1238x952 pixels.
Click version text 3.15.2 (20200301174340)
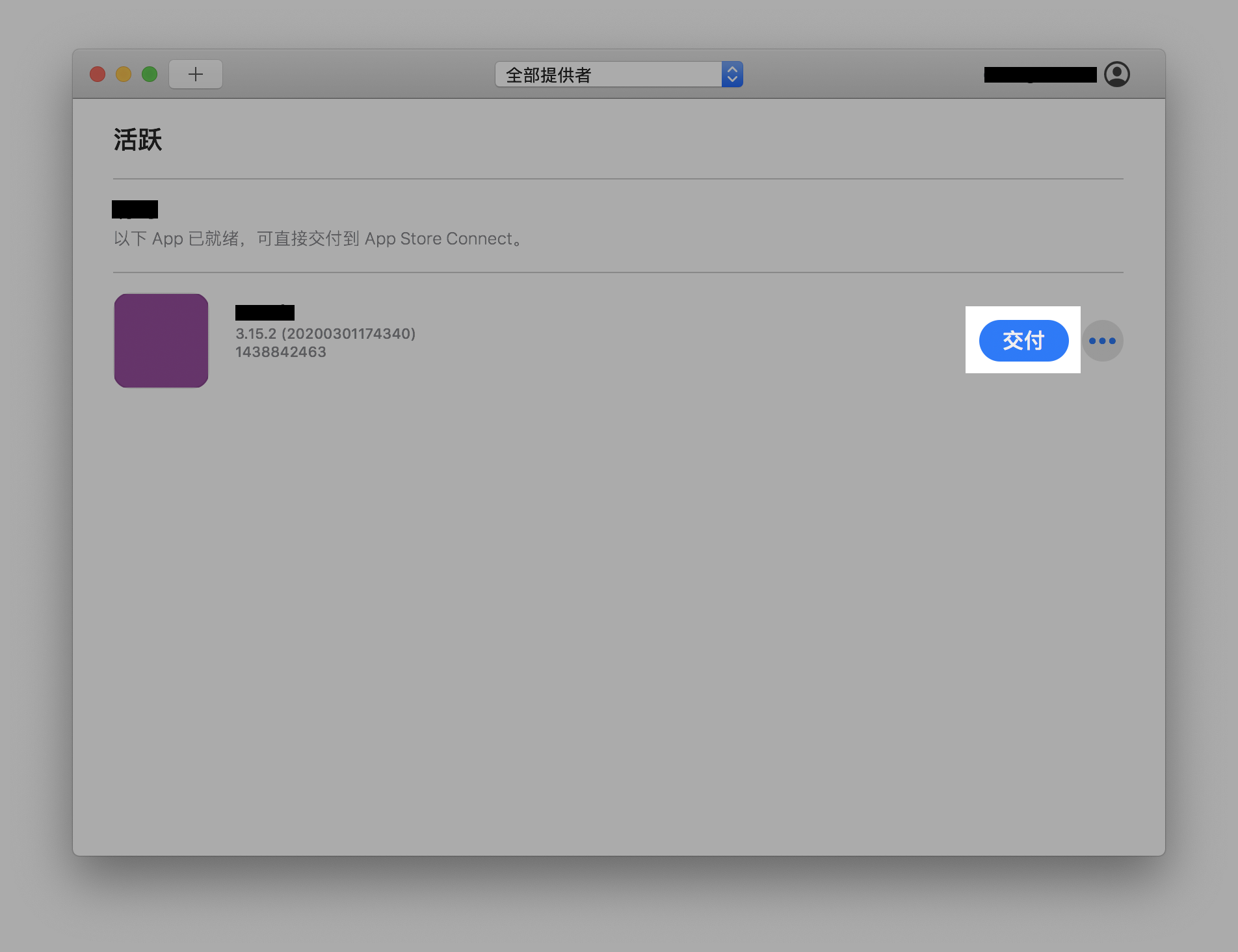coord(325,334)
